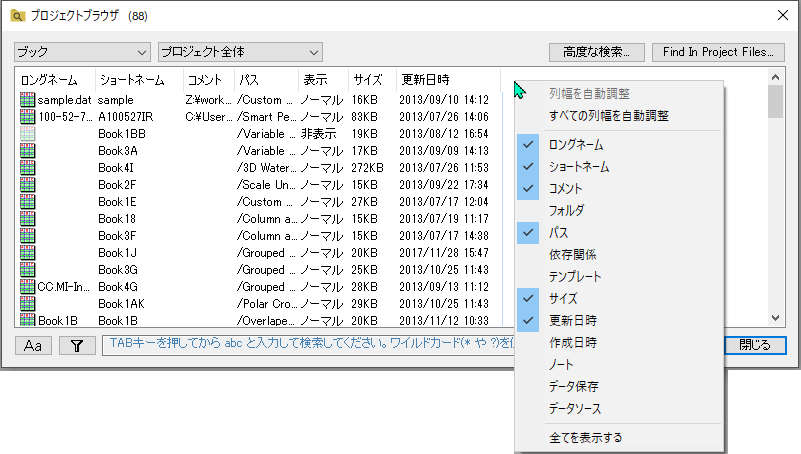Enable the フォルダ column

click(x=620, y=210)
